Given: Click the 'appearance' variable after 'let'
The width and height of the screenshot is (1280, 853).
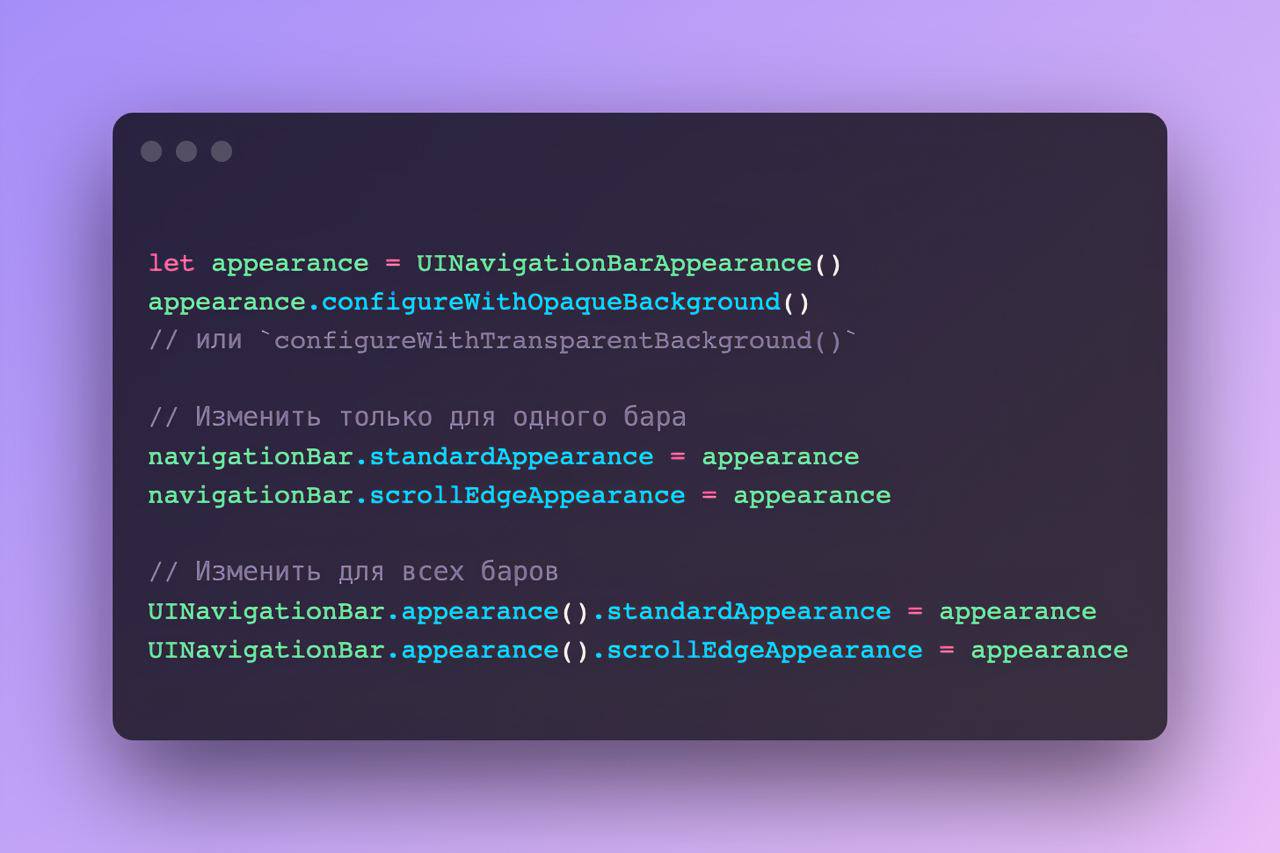Looking at the screenshot, I should tap(290, 265).
